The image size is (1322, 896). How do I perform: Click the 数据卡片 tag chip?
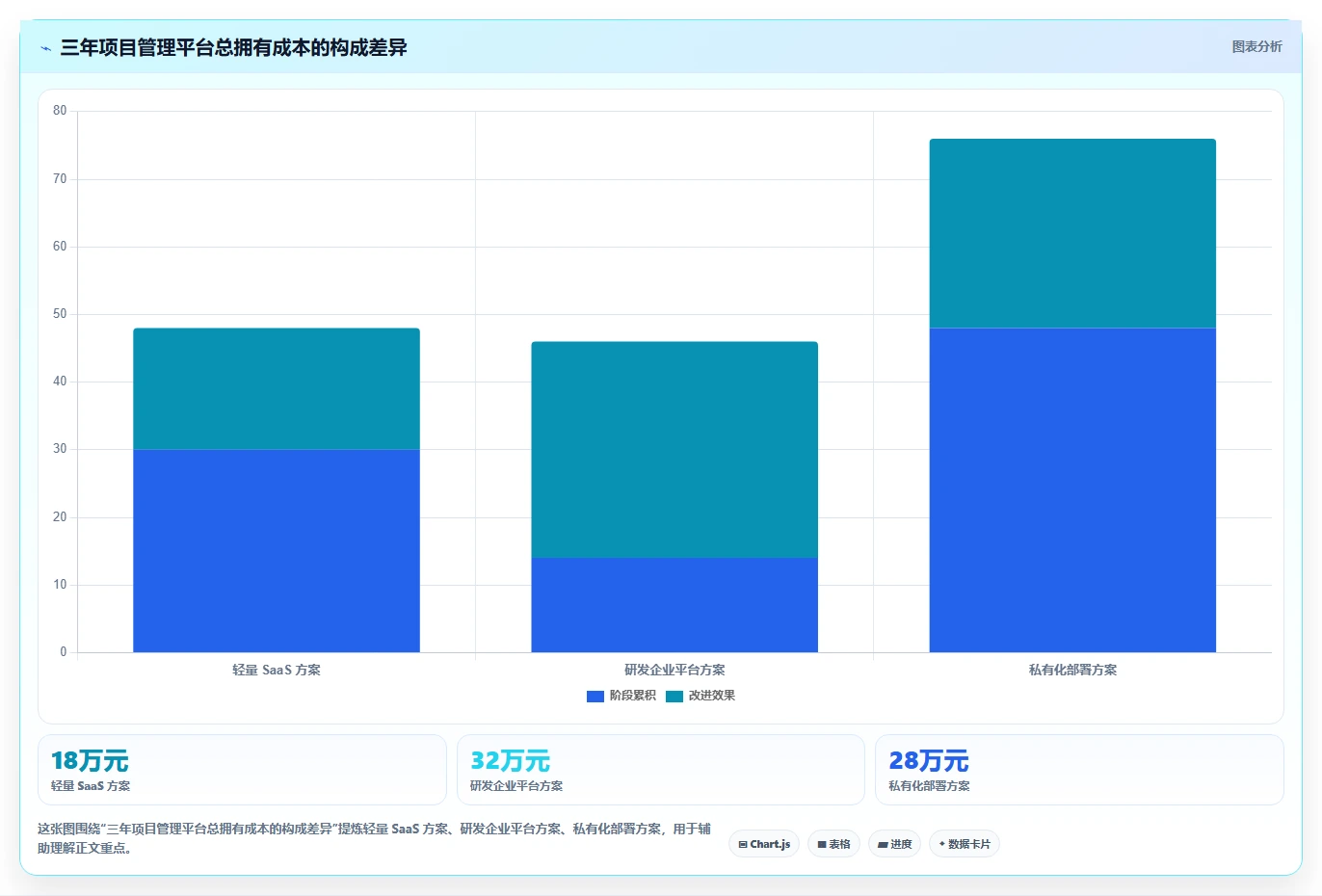click(x=964, y=844)
